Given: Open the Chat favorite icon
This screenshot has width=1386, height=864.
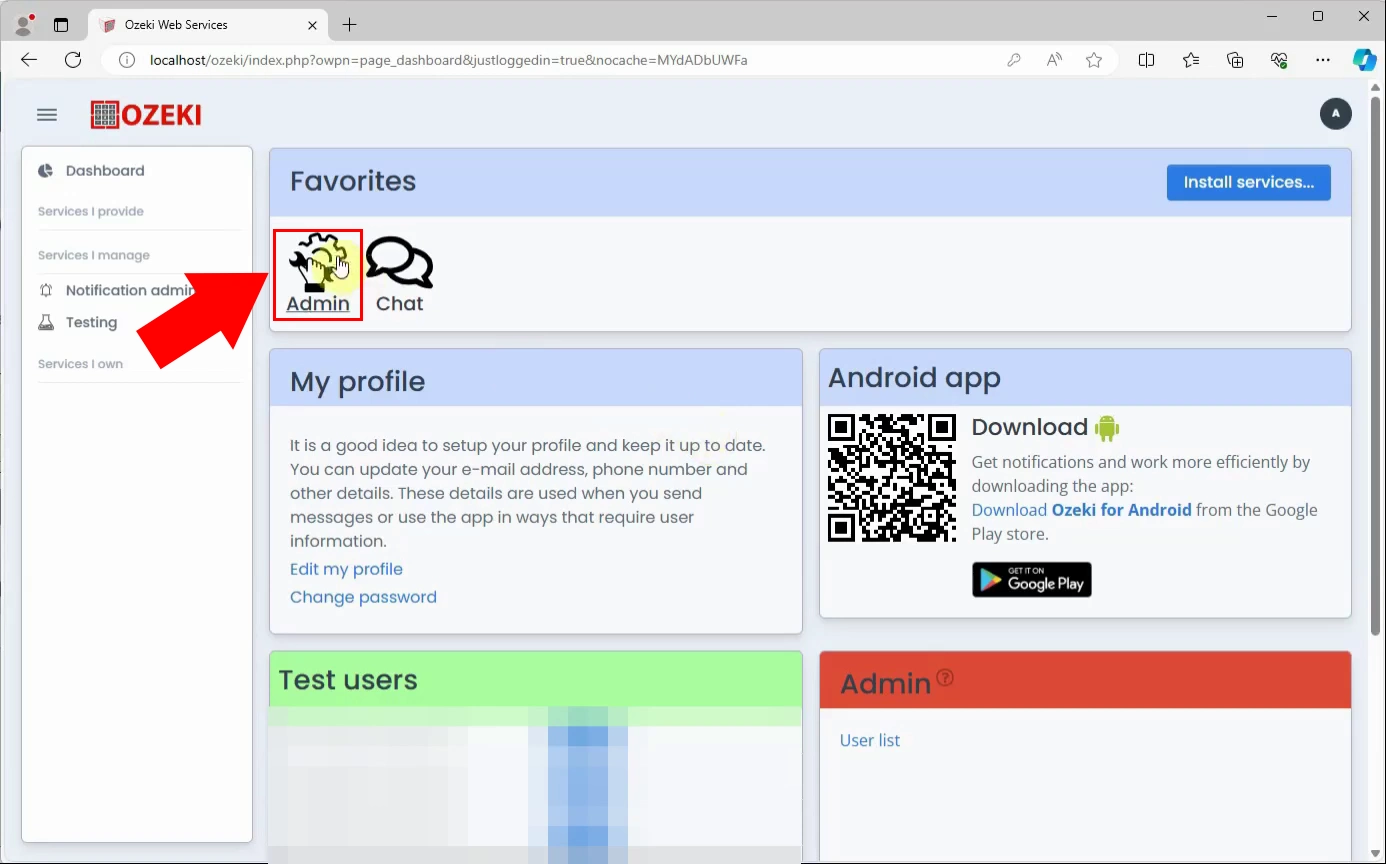Looking at the screenshot, I should point(399,273).
